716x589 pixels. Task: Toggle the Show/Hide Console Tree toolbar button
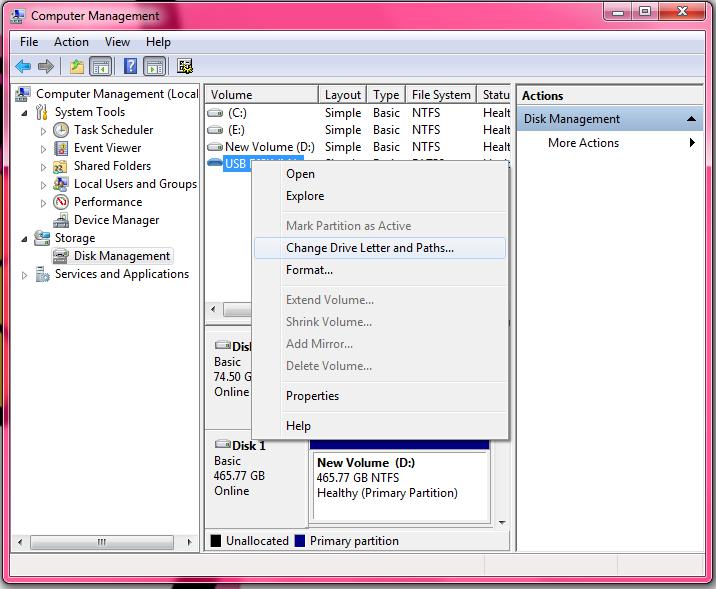[x=100, y=67]
